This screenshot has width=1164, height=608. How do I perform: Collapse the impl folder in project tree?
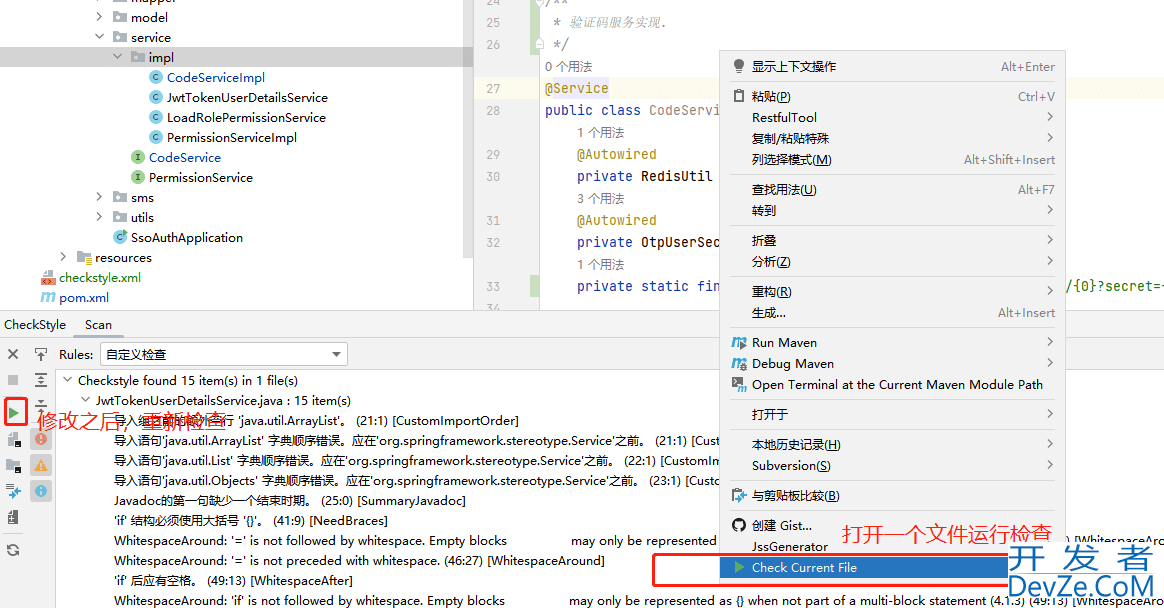119,58
